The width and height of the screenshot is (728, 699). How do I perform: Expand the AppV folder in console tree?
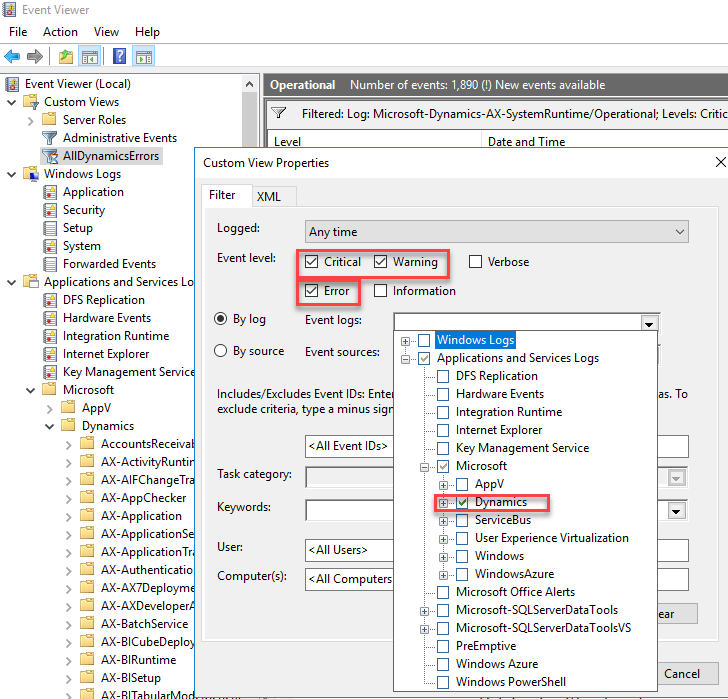(50, 408)
